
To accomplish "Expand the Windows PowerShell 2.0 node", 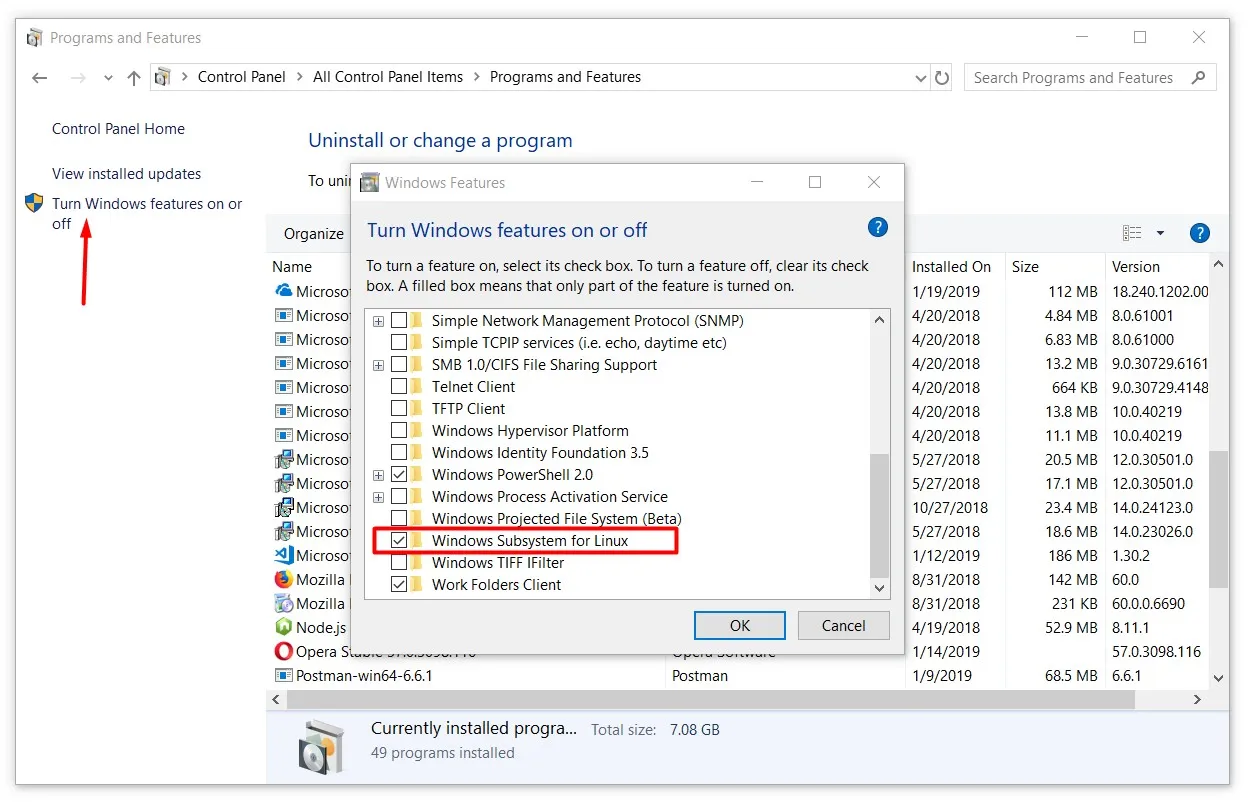I will [378, 475].
